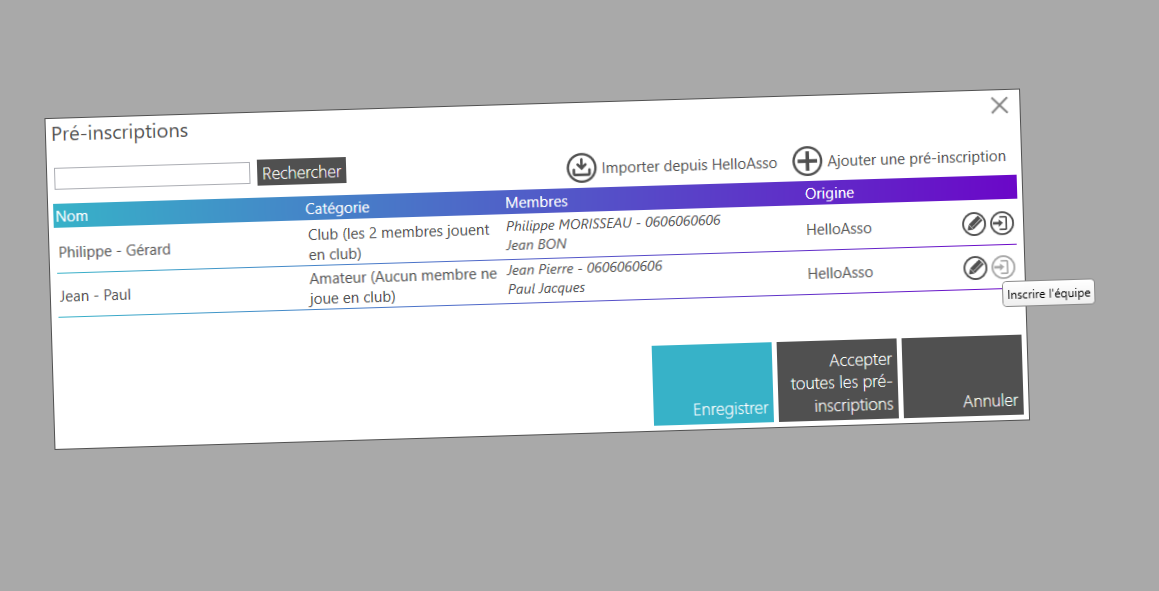Click the Catégorie column header
Image resolution: width=1159 pixels, height=591 pixels.
tap(337, 207)
